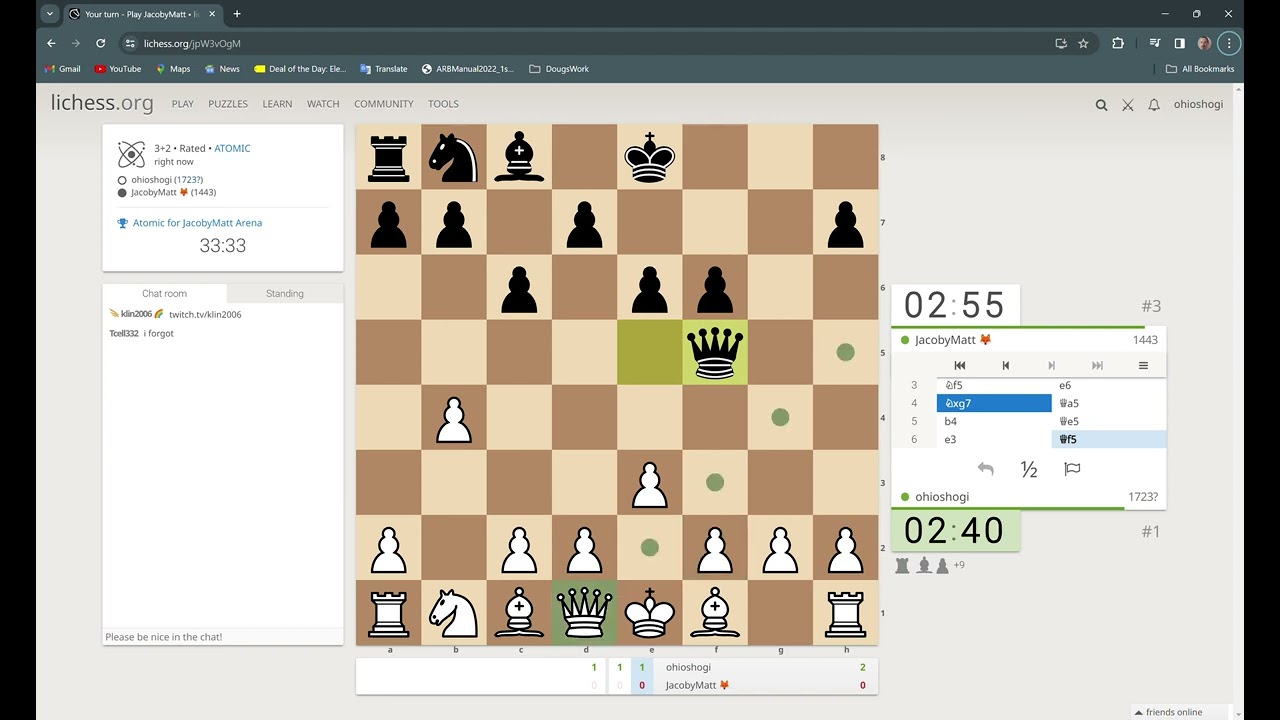
Task: Open ARBManual2022 bookmark
Action: 468,69
